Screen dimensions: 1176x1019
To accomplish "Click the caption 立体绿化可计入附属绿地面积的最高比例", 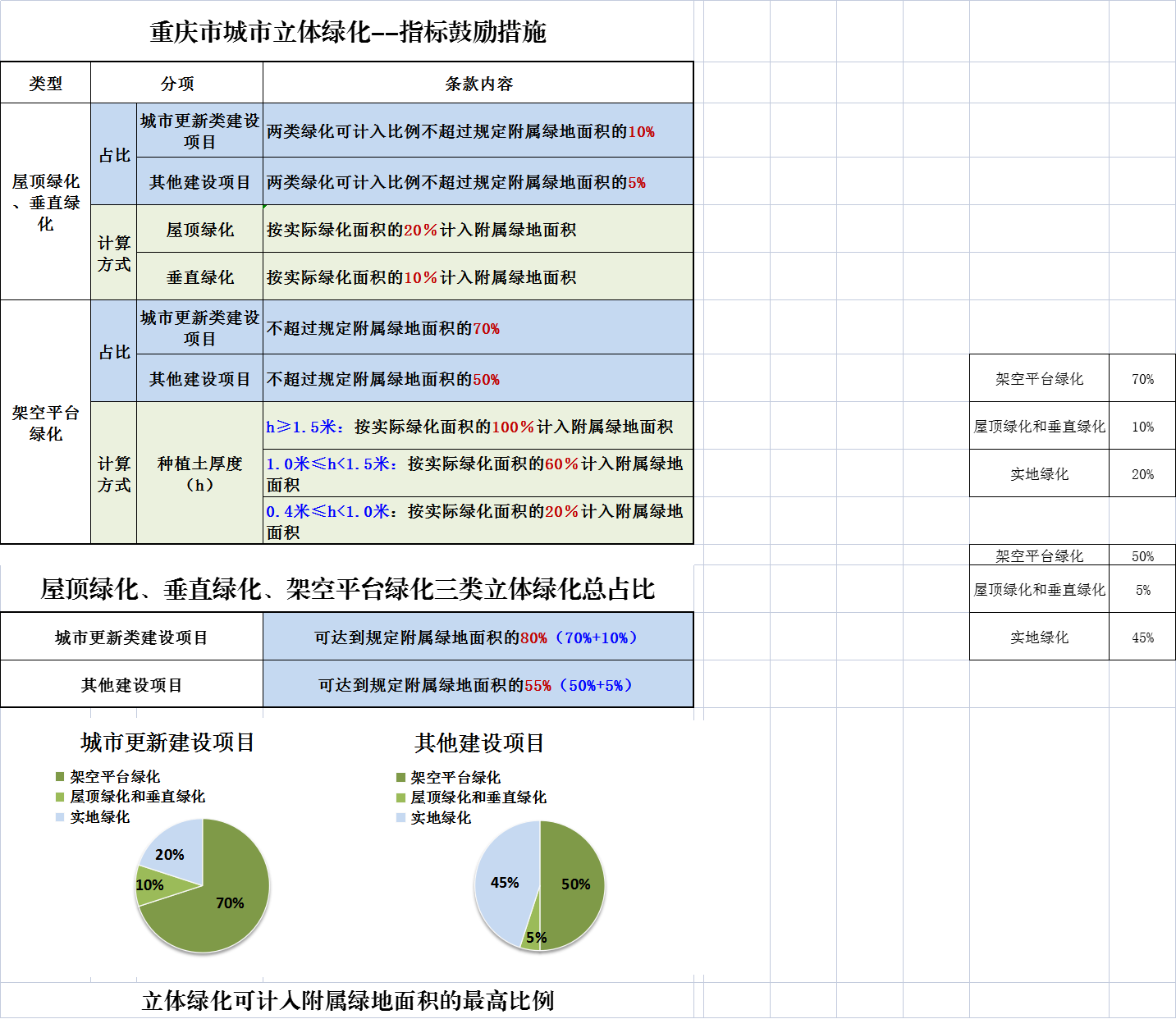I will point(347,1001).
